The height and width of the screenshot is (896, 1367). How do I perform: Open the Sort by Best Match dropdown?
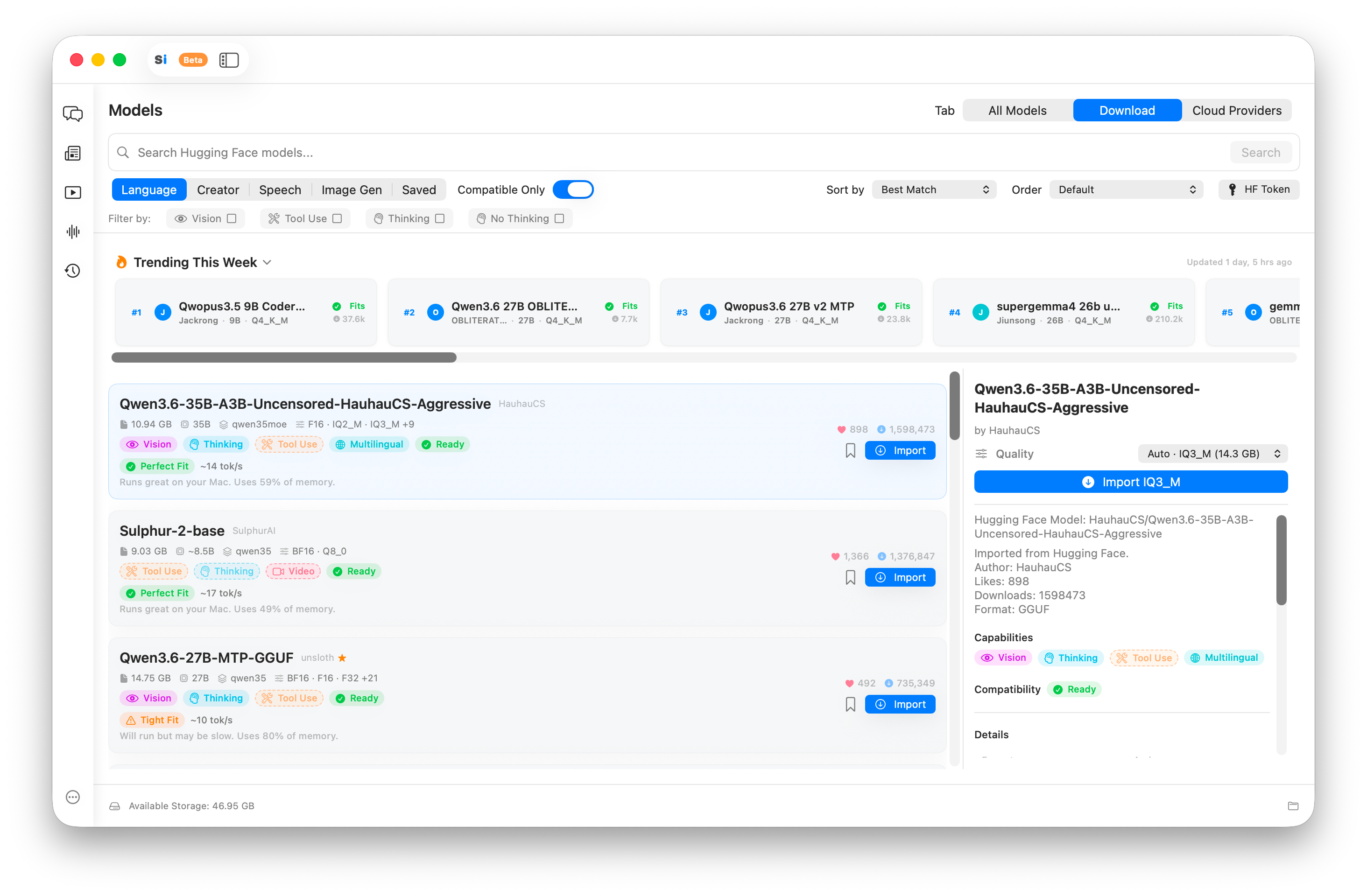point(934,189)
